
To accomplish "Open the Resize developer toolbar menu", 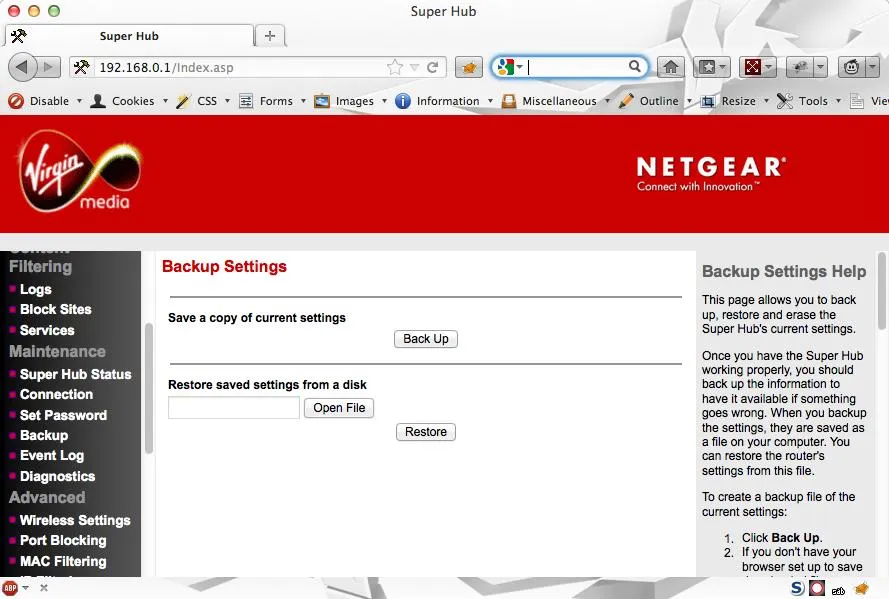I will pyautogui.click(x=735, y=101).
